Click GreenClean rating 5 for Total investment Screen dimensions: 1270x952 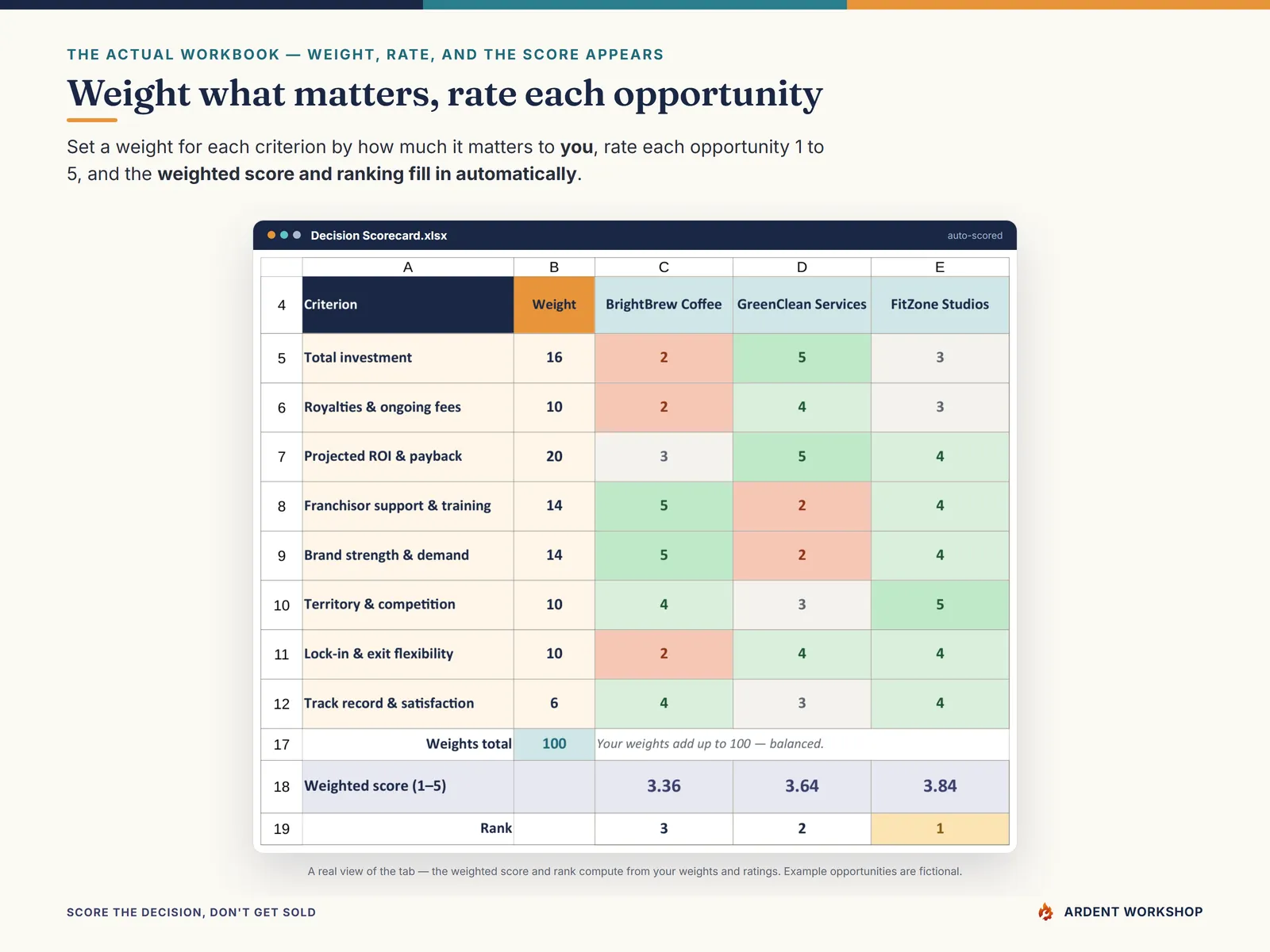coord(802,358)
